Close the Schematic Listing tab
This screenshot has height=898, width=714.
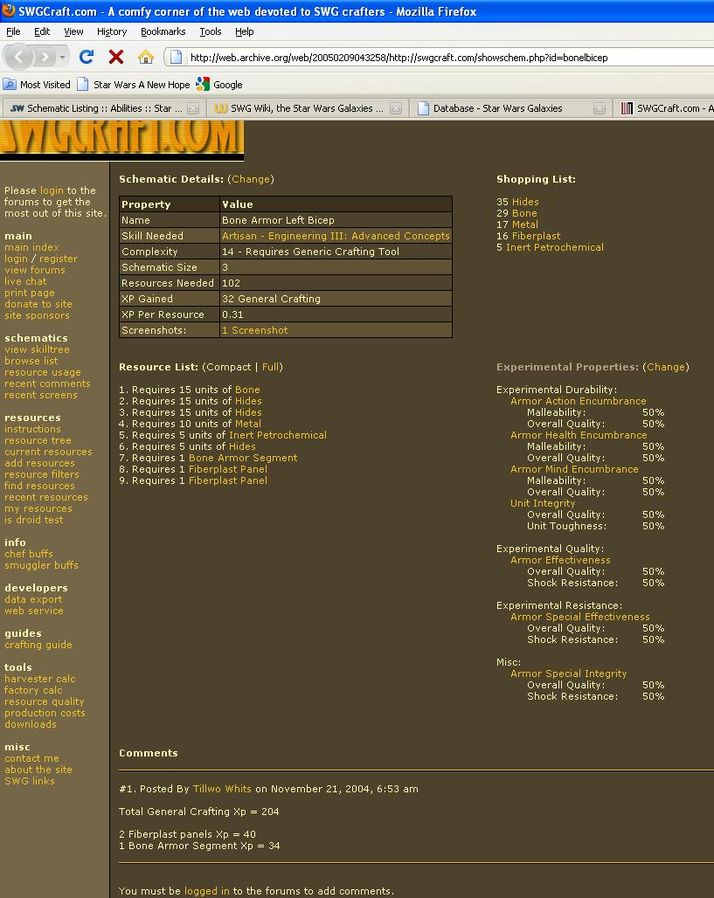tap(193, 108)
